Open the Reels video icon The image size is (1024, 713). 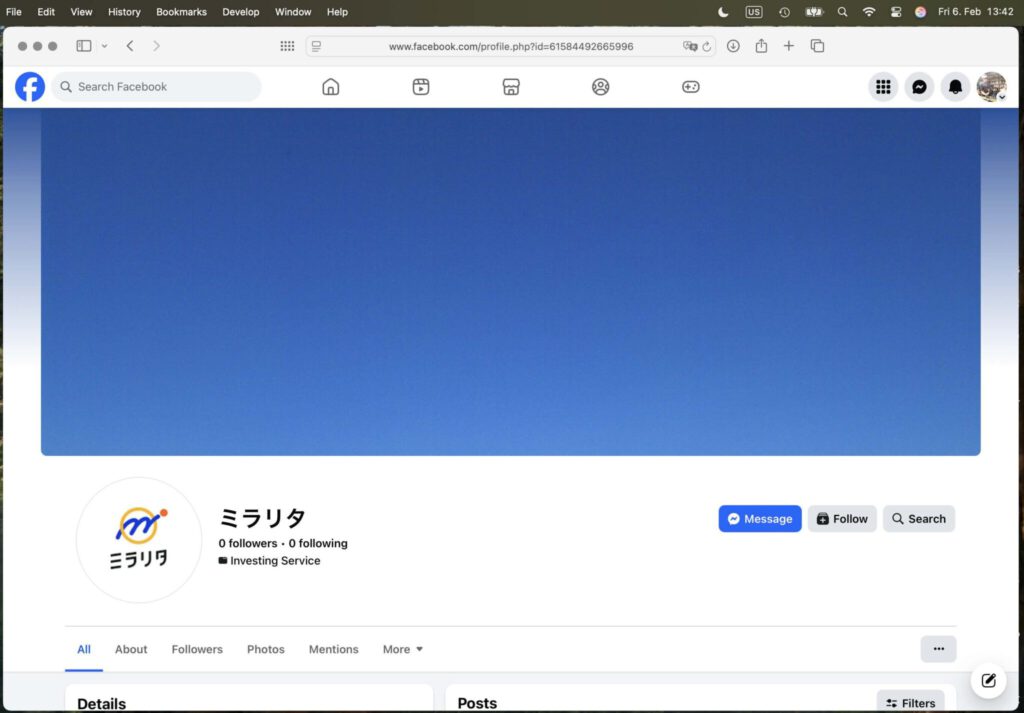[421, 87]
